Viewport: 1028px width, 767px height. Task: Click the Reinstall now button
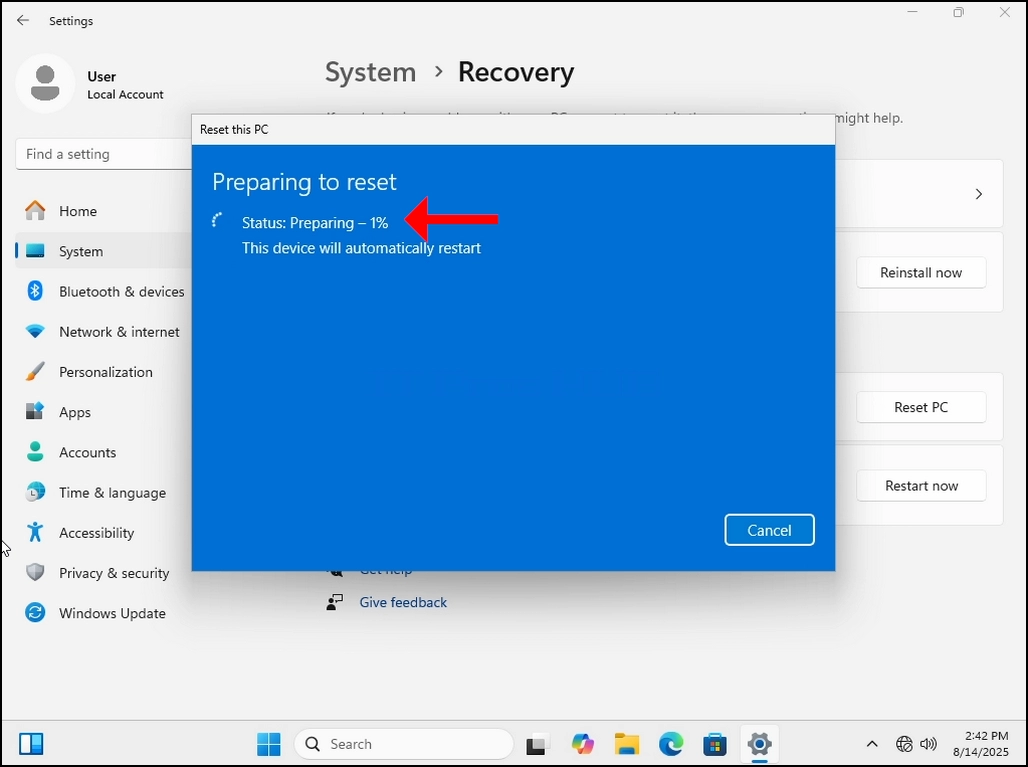[920, 273]
